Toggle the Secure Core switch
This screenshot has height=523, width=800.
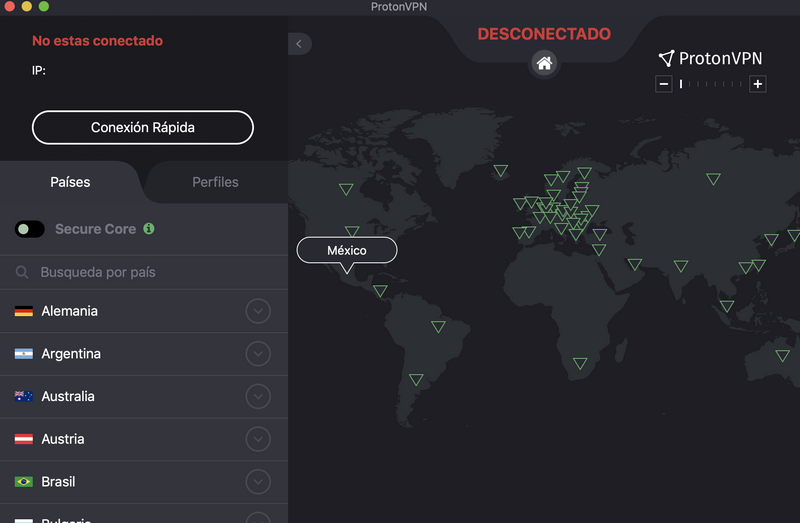coord(30,229)
